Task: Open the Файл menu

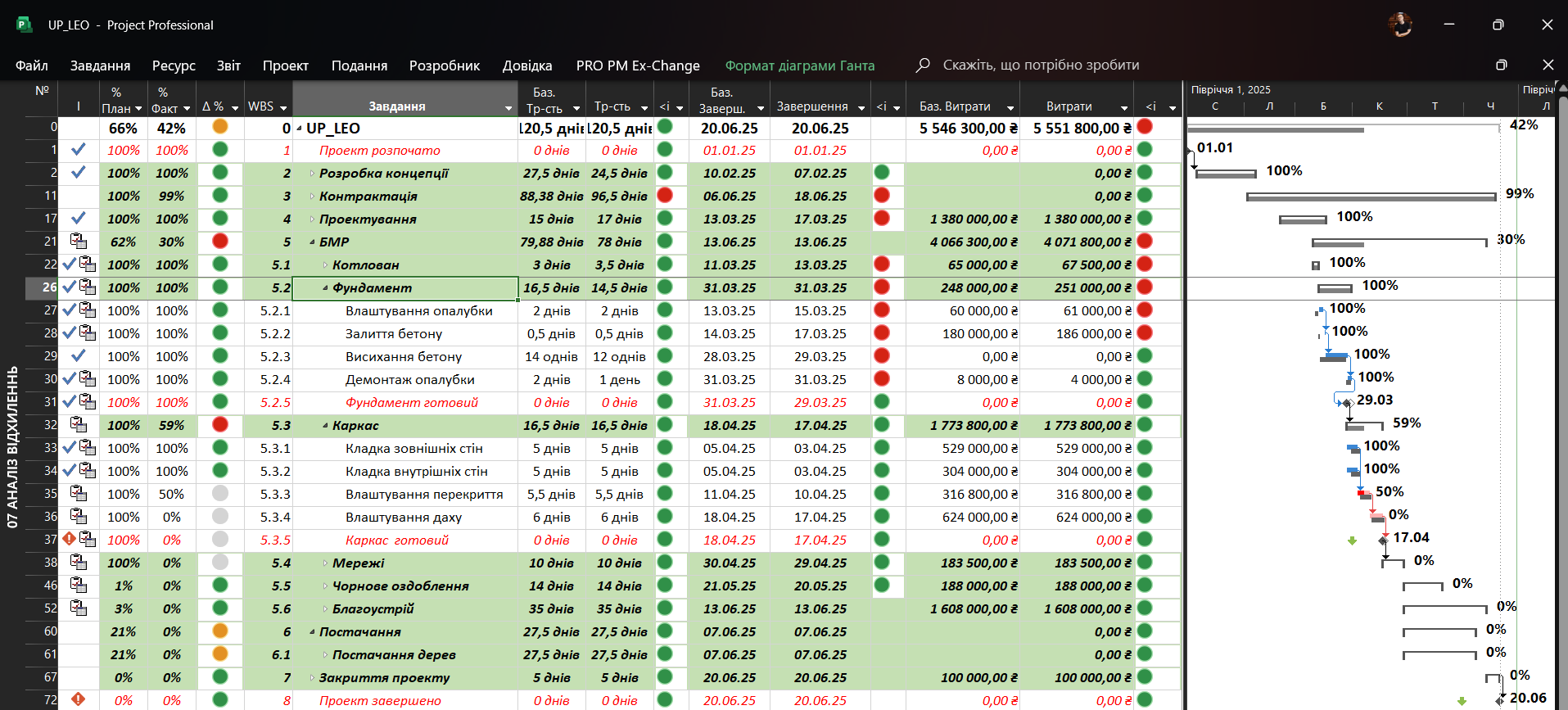Action: coord(32,66)
